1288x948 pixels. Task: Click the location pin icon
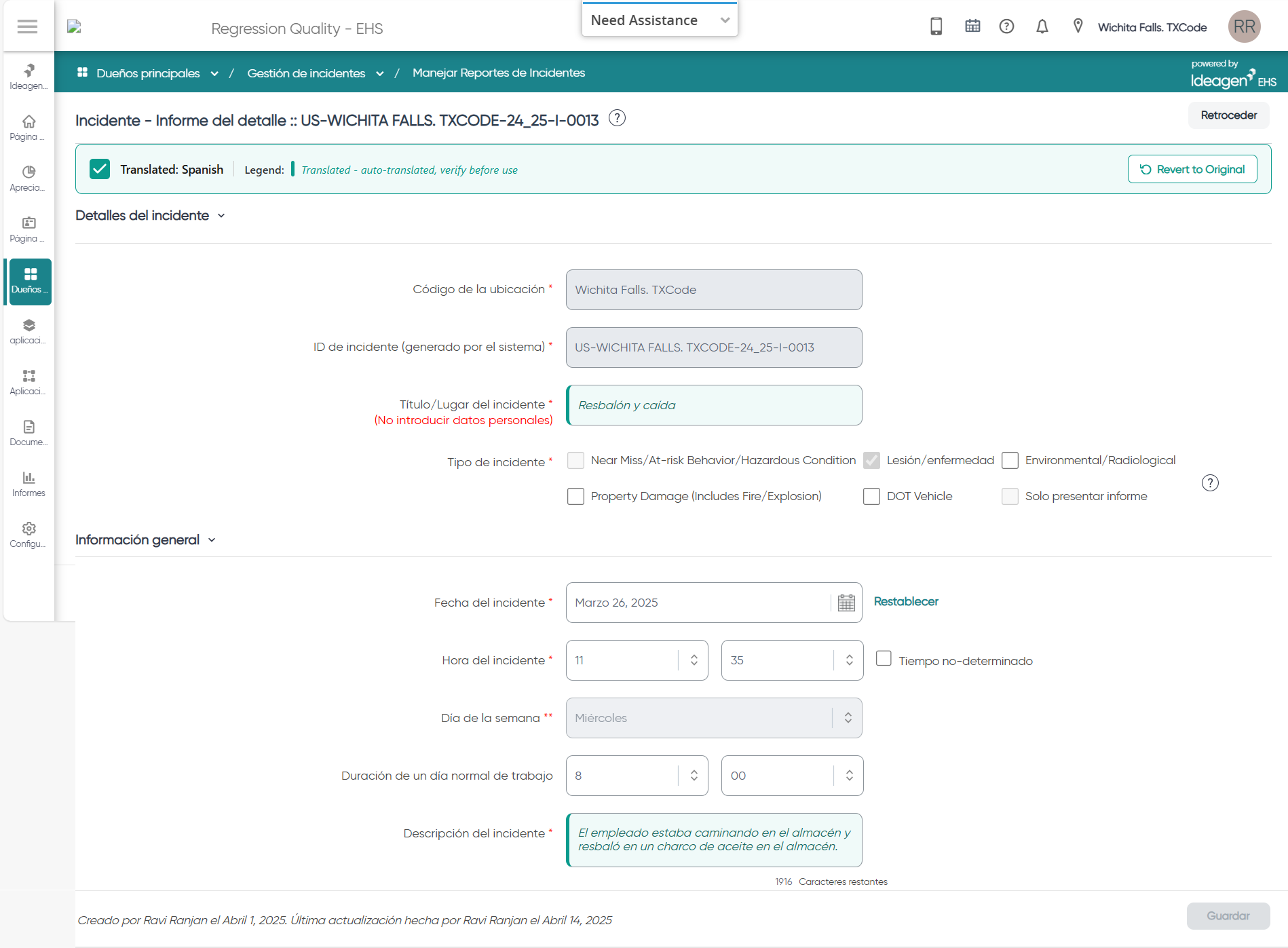[x=1078, y=26]
